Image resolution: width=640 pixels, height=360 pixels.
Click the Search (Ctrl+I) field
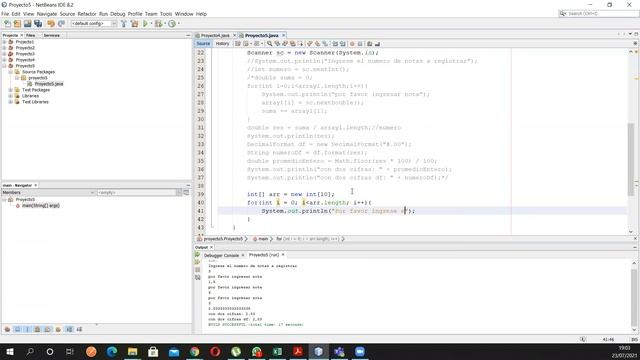(x=598, y=14)
